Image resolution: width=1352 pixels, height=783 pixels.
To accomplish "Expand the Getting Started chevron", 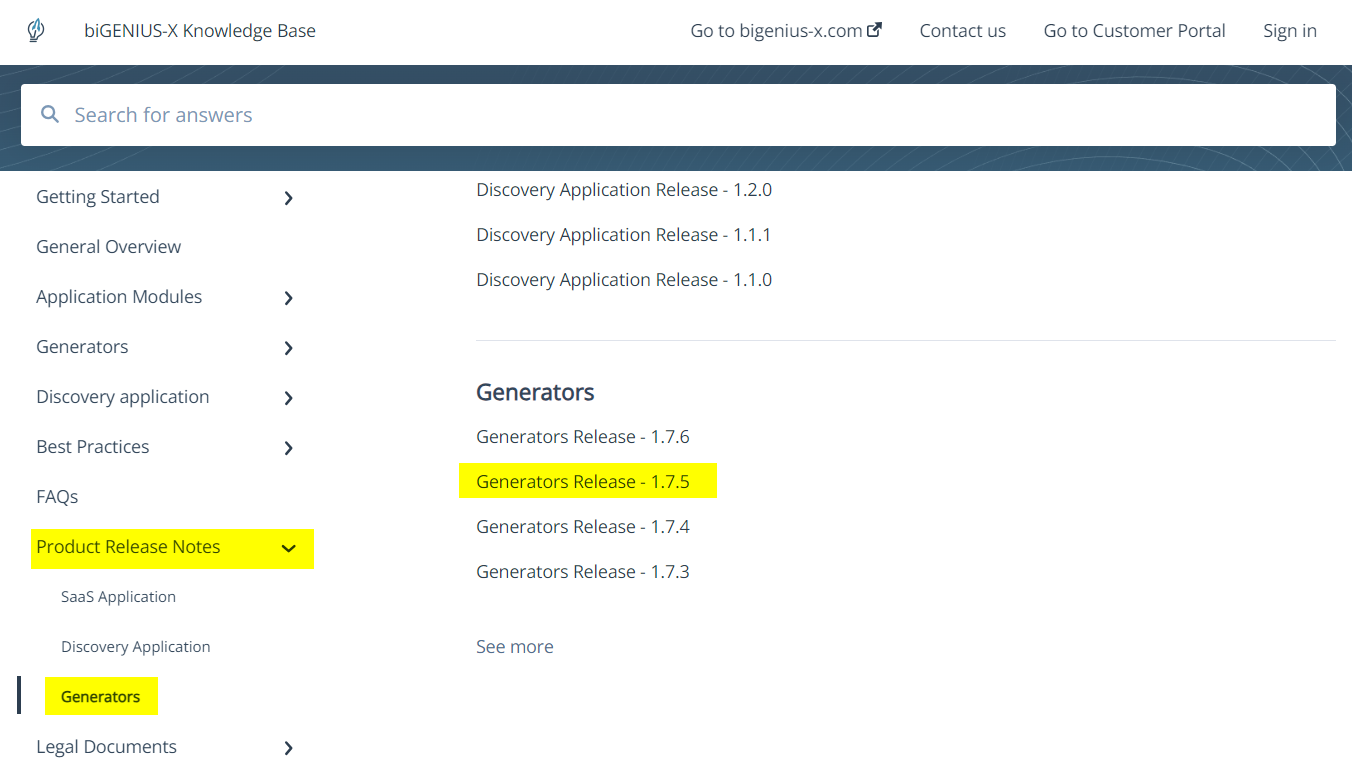I will [x=289, y=198].
